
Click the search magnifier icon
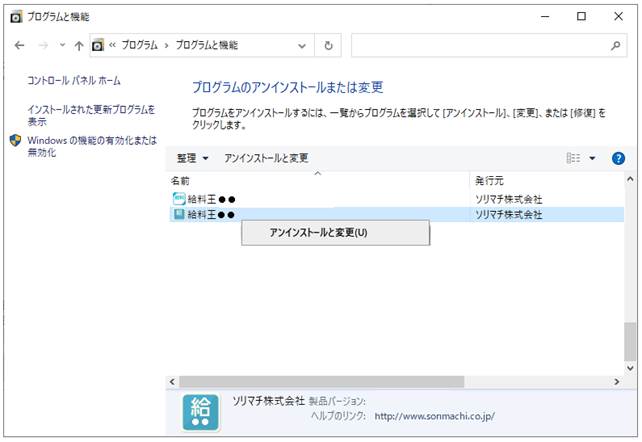615,45
